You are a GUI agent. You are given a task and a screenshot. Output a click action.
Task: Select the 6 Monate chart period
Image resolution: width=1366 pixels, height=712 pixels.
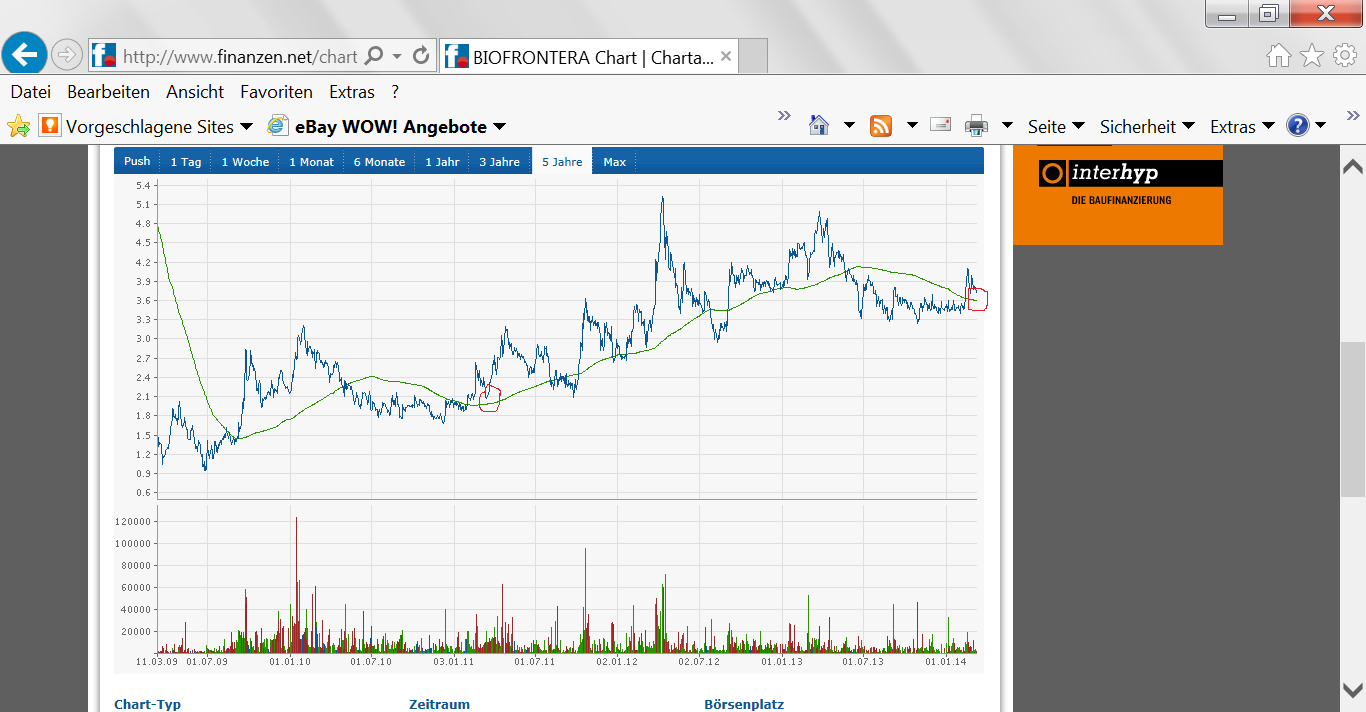[x=379, y=161]
